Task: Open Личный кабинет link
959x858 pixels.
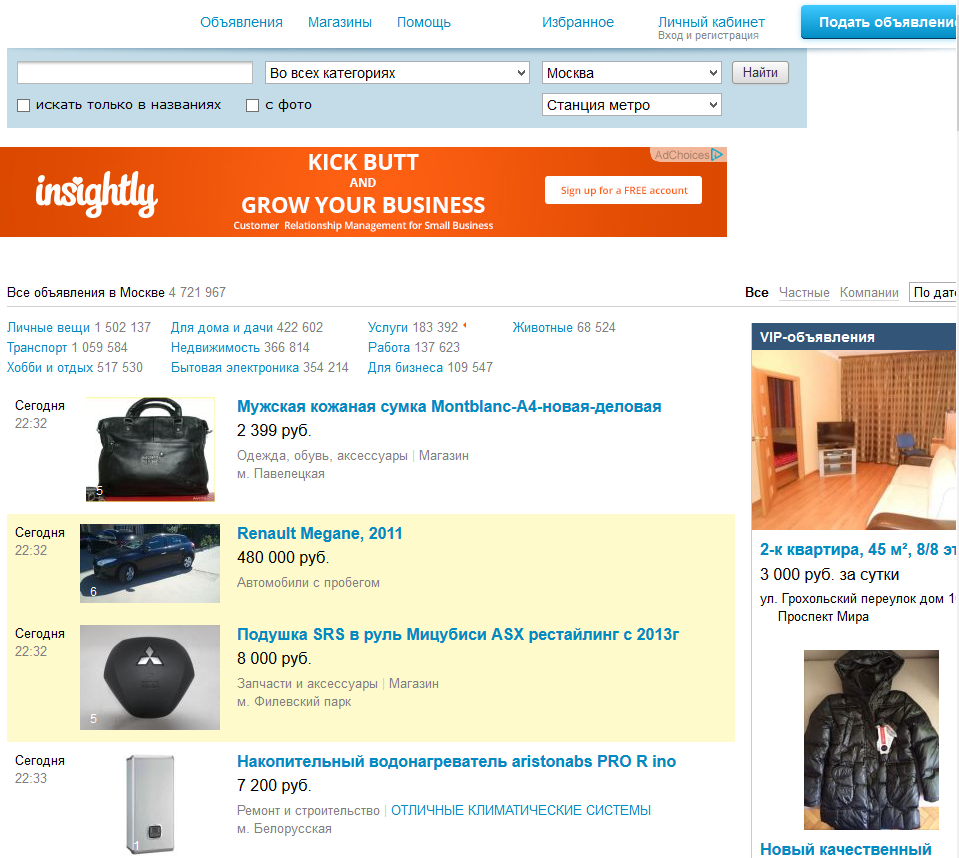Action: [x=711, y=22]
